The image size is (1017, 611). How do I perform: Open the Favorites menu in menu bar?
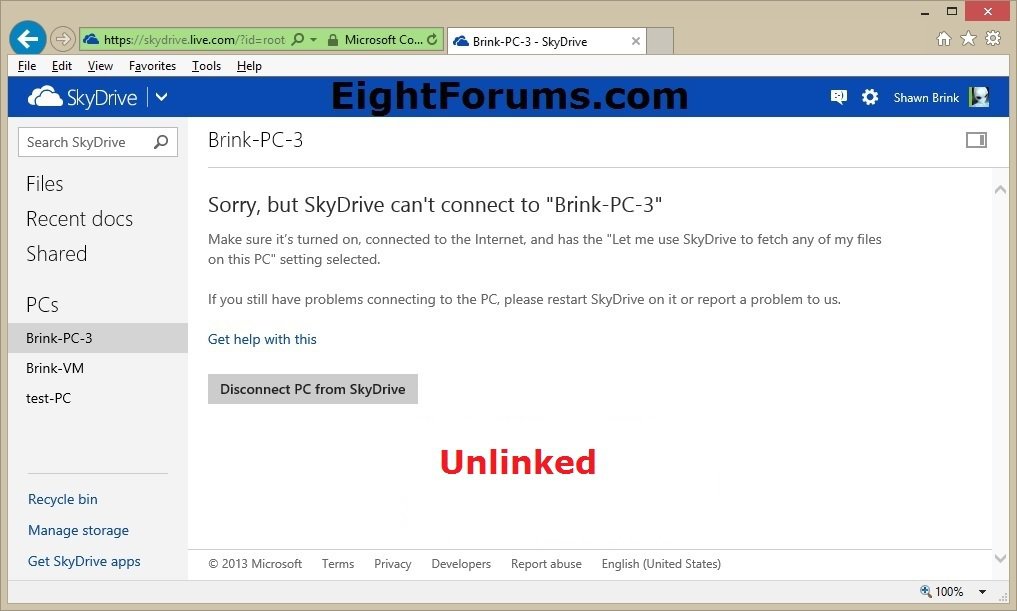(152, 66)
